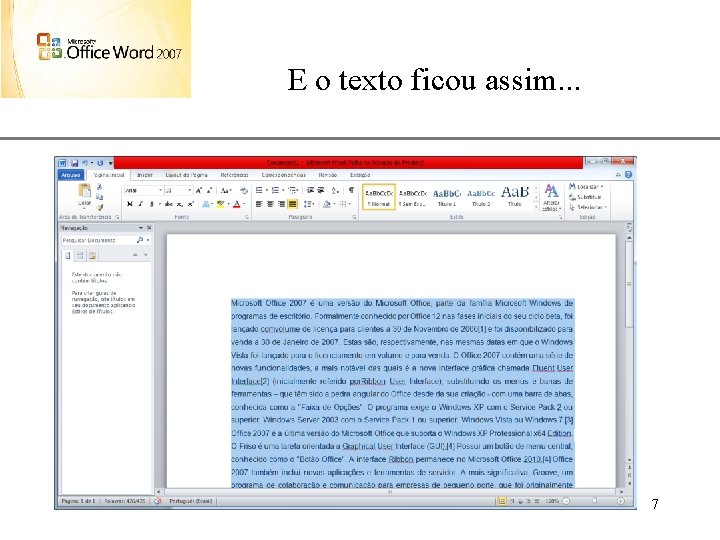720x540 pixels.
Task: Click the Sort A-Z icon
Action: pyautogui.click(x=335, y=191)
